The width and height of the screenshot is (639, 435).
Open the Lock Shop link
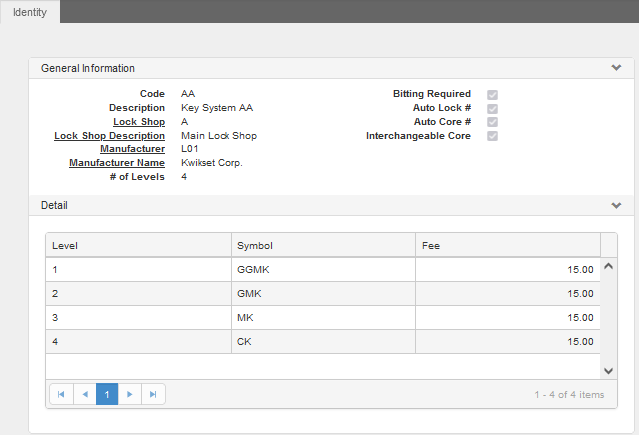click(x=139, y=122)
